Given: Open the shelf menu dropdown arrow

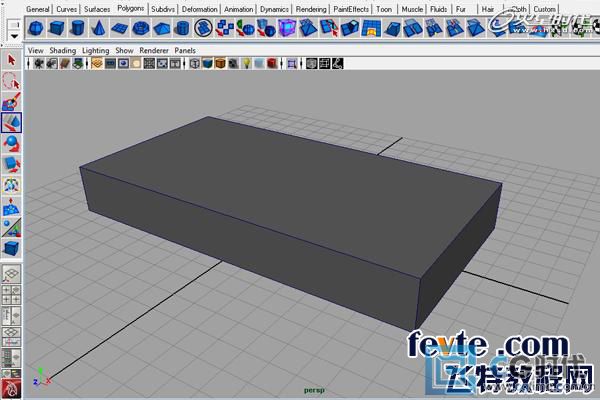Looking at the screenshot, I should tap(14, 36).
